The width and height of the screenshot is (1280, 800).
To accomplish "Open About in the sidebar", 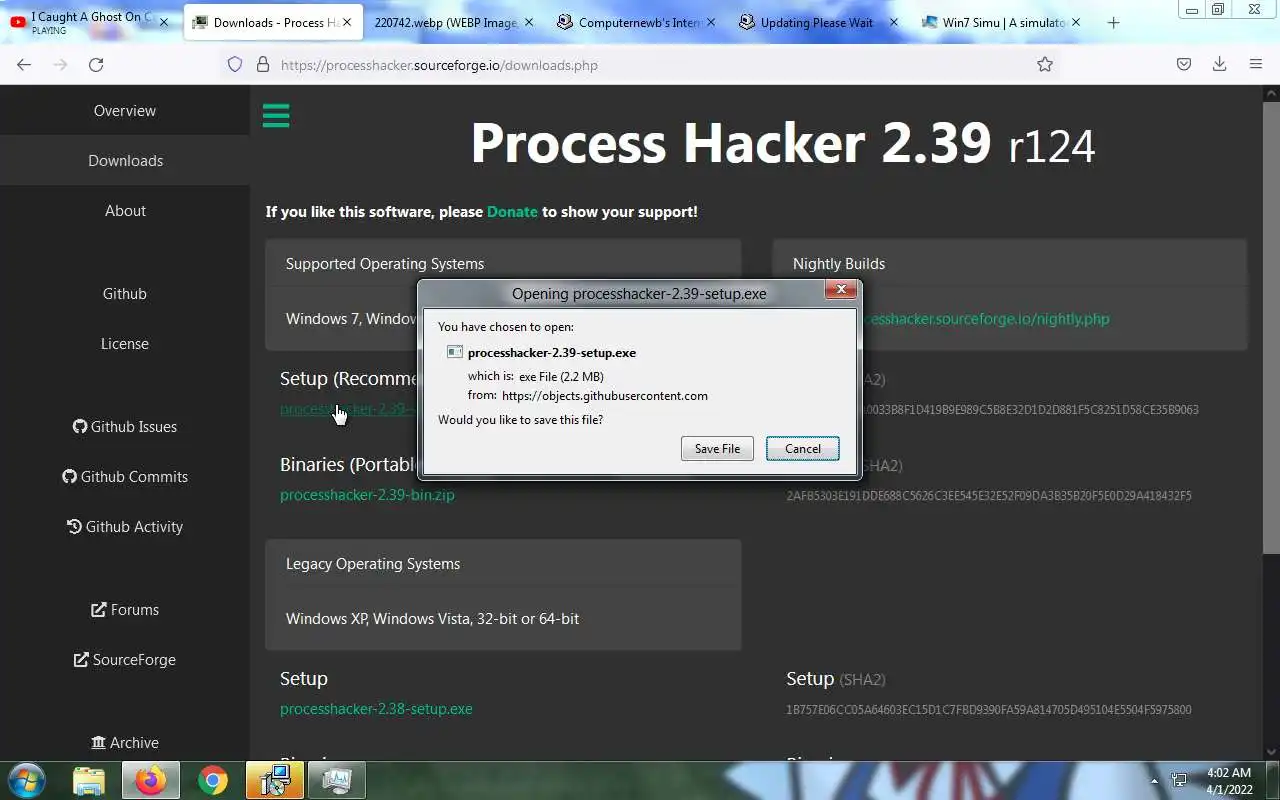I will click(x=125, y=211).
